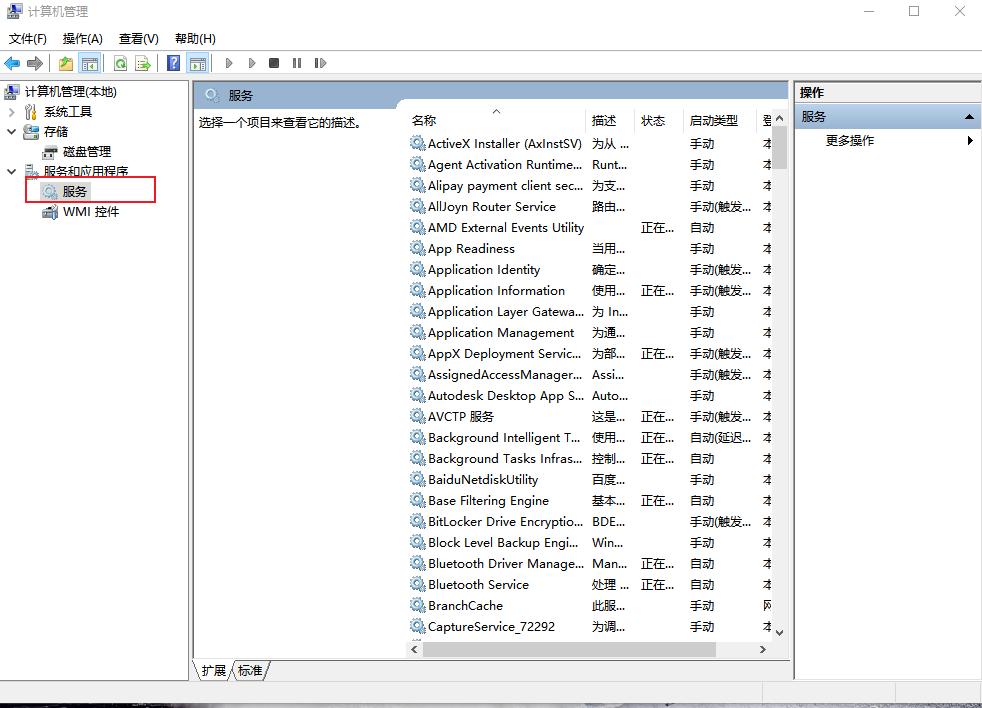Toggle the Action pane visibility icon
982x708 pixels.
197,63
